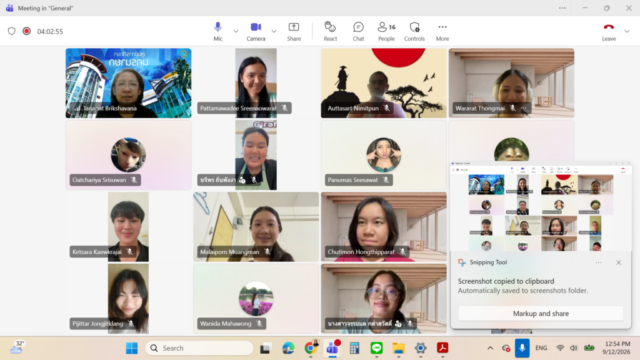Select Chutimon Hongthipparat's video tile
The width and height of the screenshot is (640, 360).
tap(384, 227)
